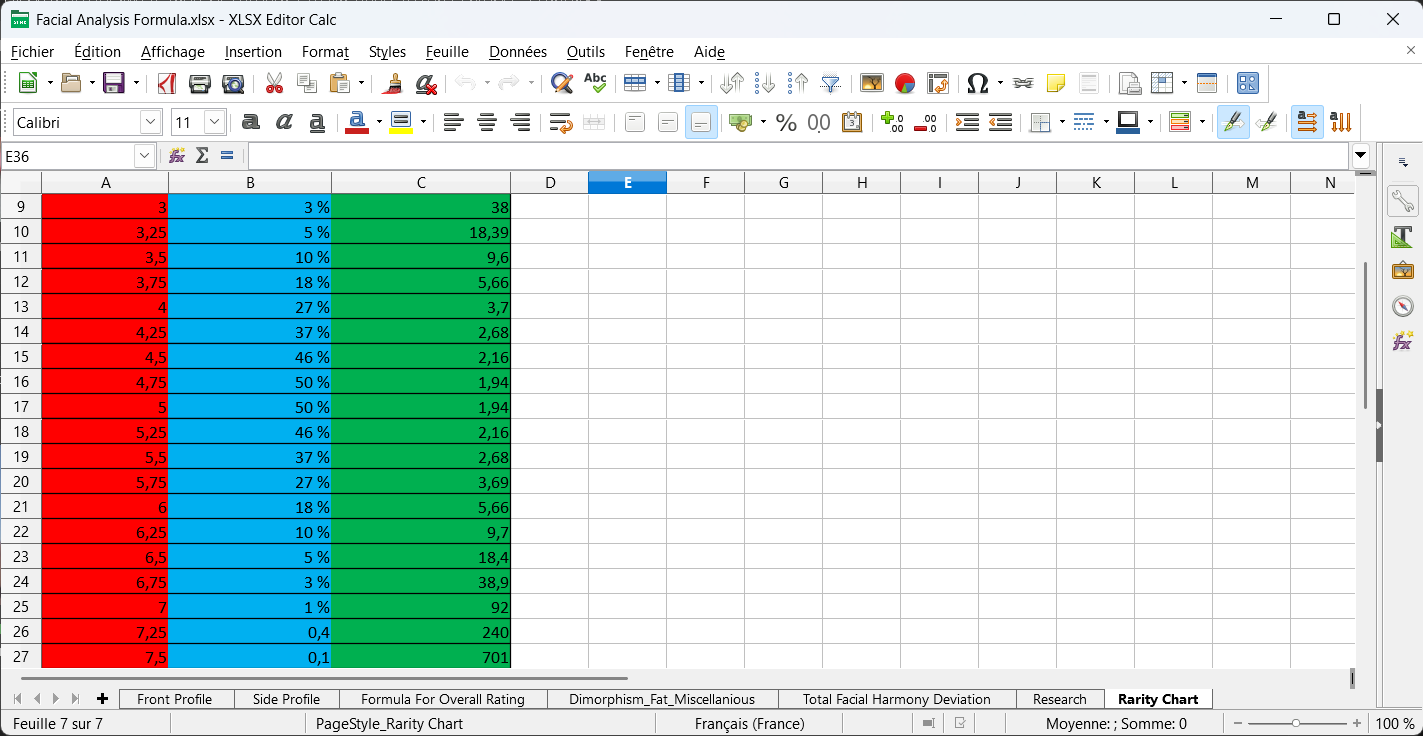
Task: Toggle Center Vertically alignment
Action: pos(668,122)
